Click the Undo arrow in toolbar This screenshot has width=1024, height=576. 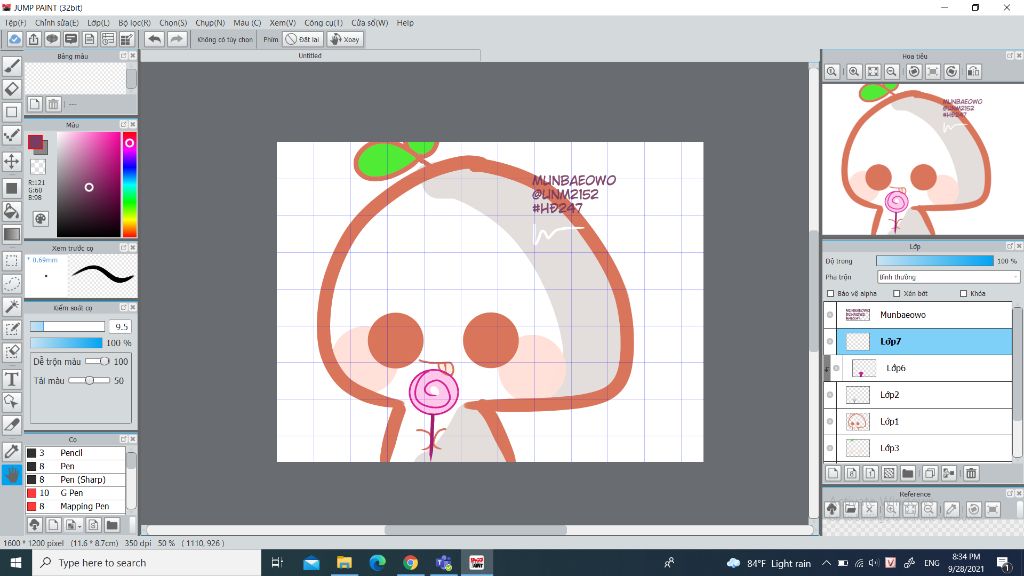154,39
